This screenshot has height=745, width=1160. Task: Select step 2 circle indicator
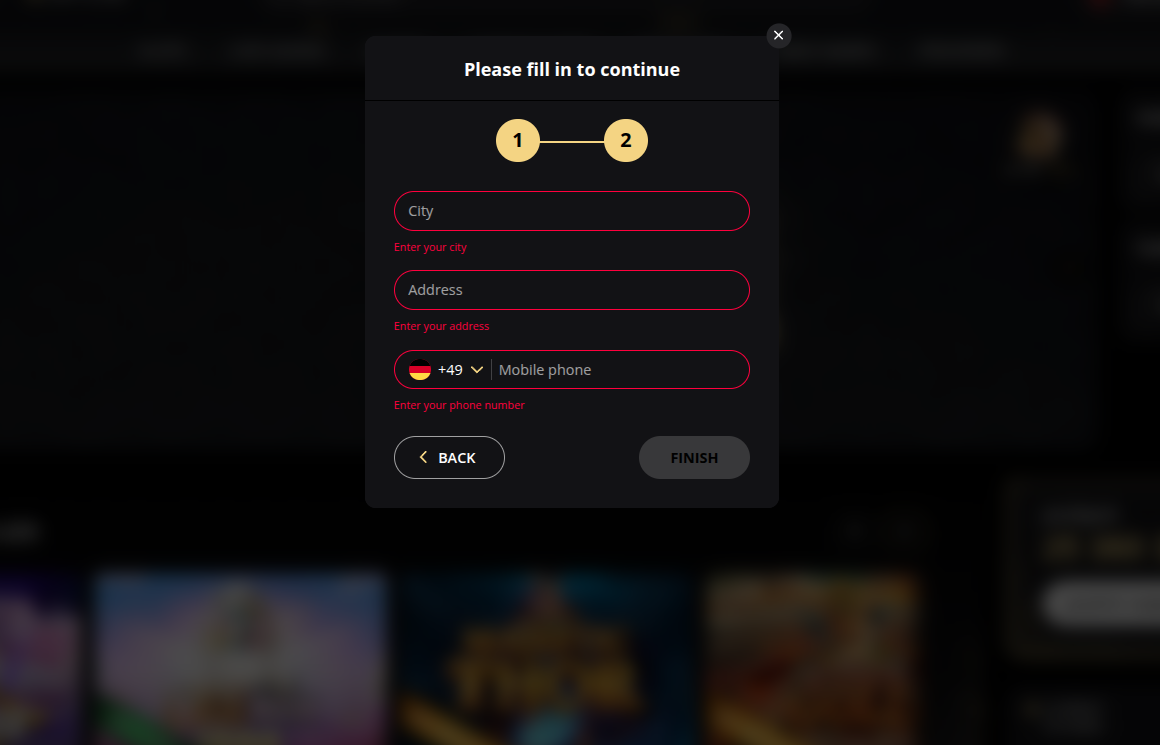click(x=626, y=141)
